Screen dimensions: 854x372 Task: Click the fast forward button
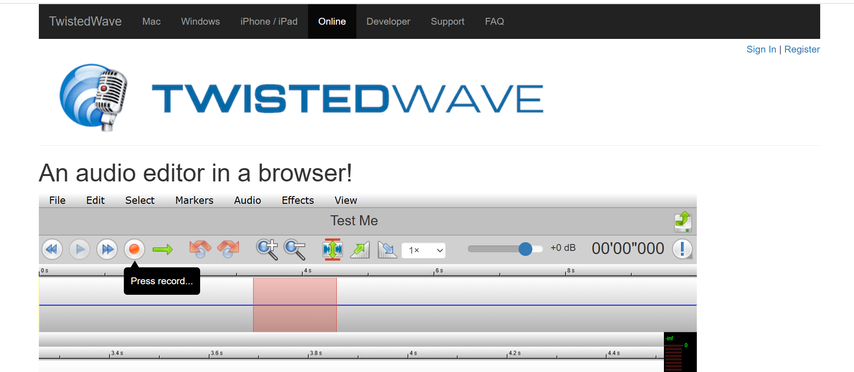[107, 250]
